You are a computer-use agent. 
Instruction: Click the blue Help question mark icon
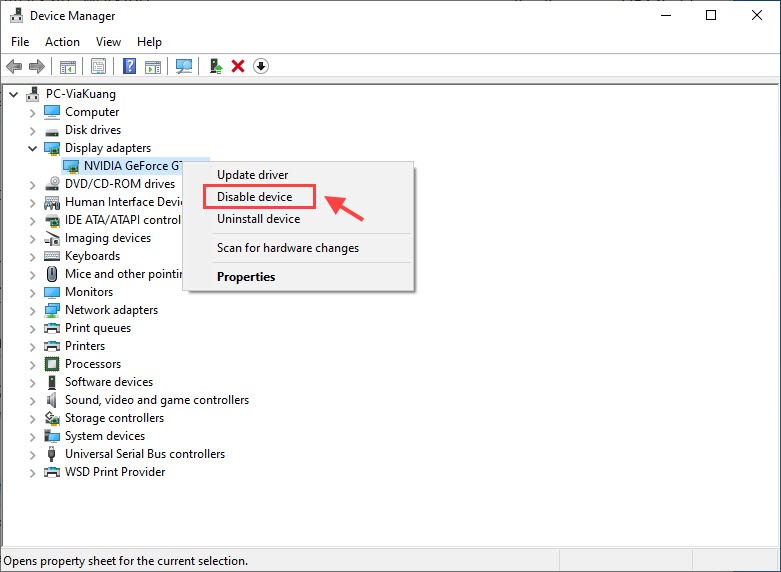[x=130, y=66]
